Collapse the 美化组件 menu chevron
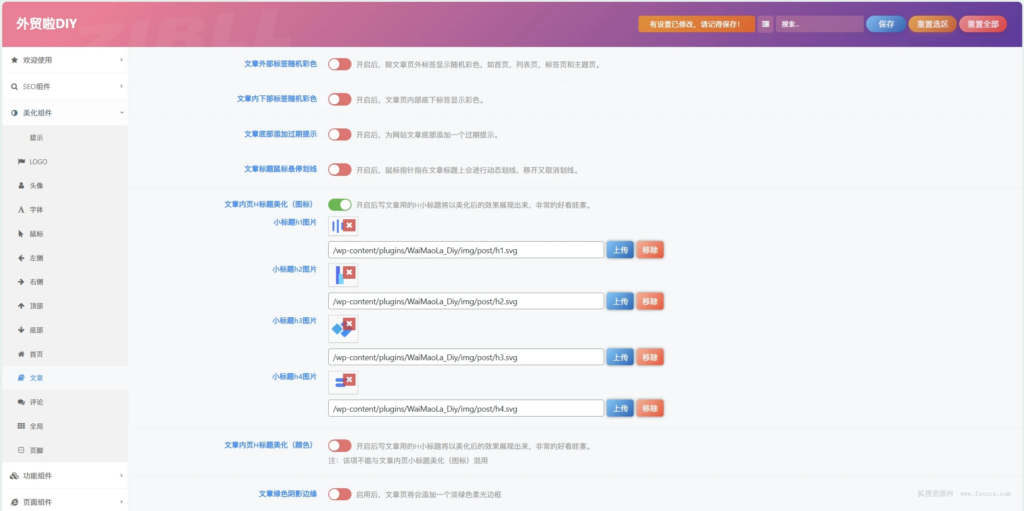 click(x=121, y=113)
